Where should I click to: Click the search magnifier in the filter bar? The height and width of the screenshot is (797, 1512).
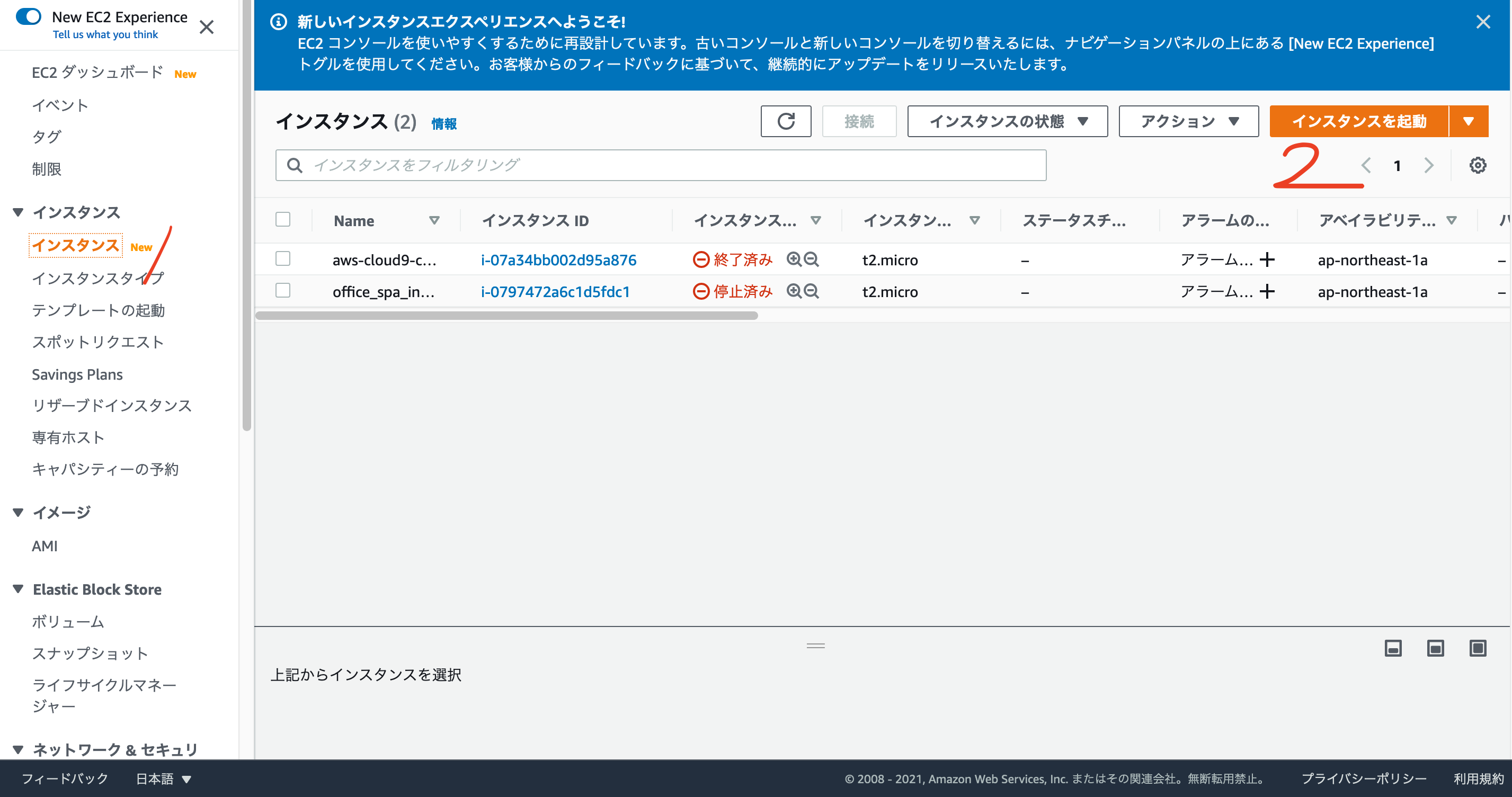click(295, 165)
